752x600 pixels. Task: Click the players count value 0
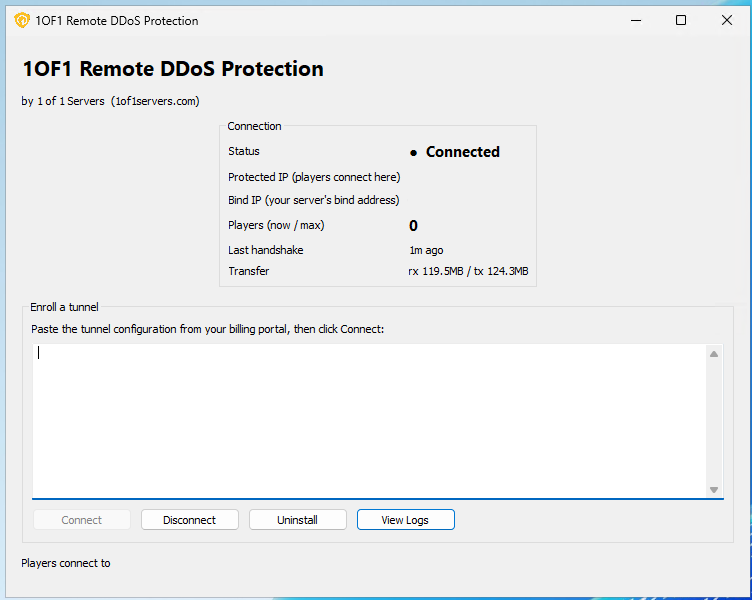tap(413, 225)
